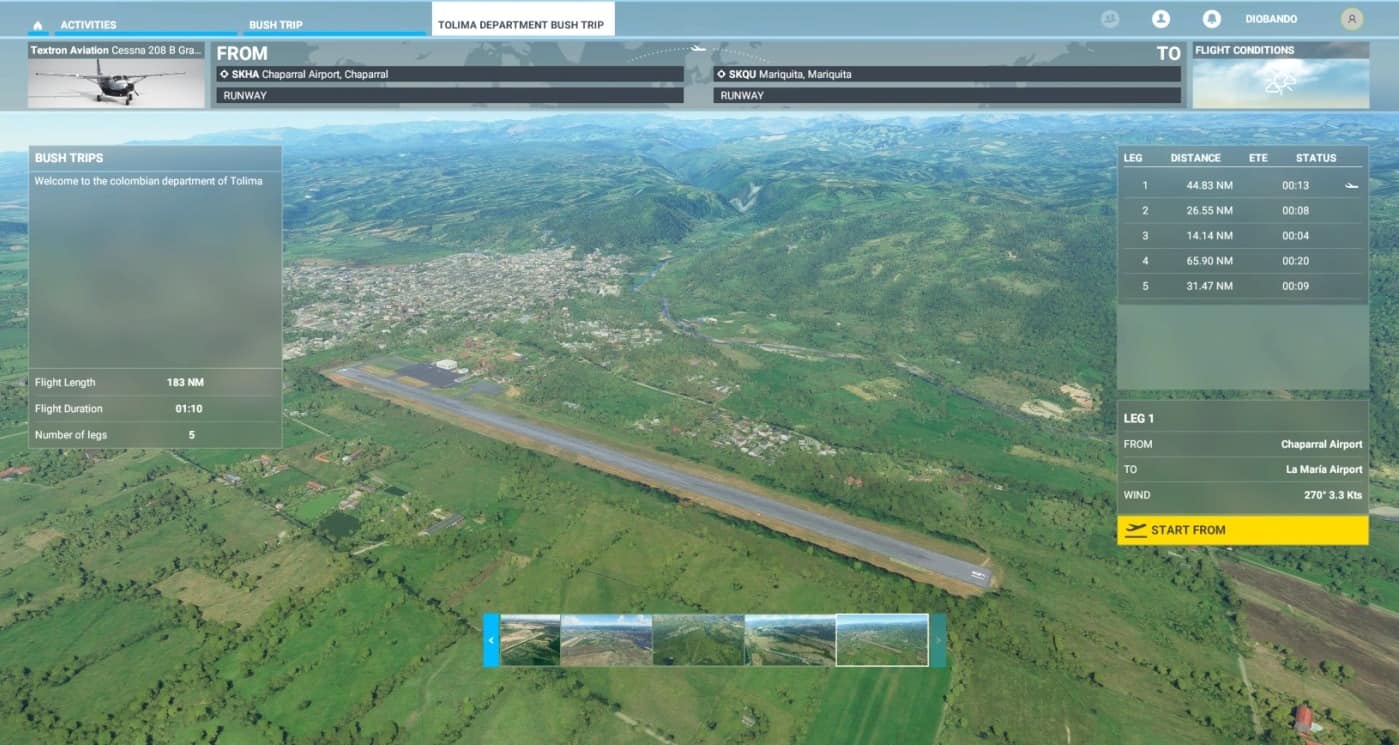This screenshot has width=1399, height=745.
Task: Switch to the Activities tab
Action: coord(88,25)
